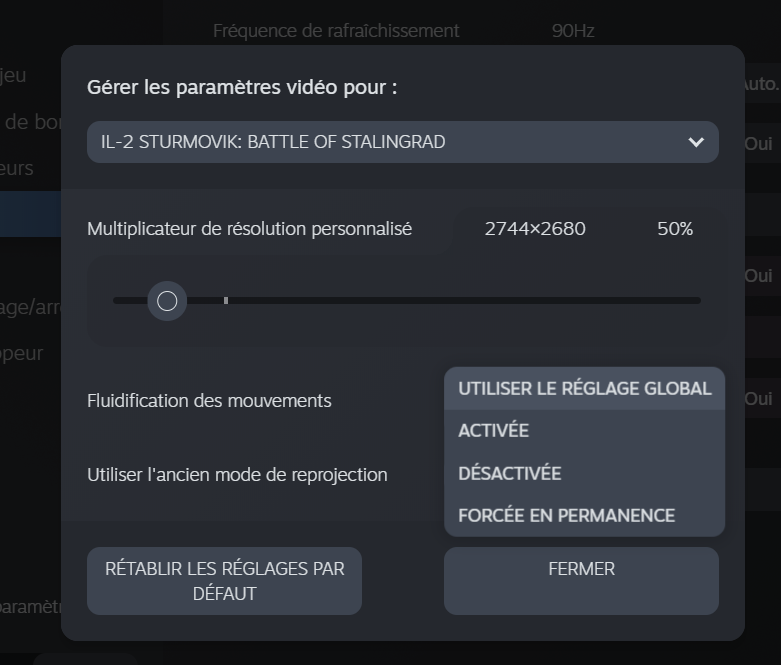Click the "Fréquence de rafraîchissement" setting label
This screenshot has height=665, width=781.
coord(336,31)
